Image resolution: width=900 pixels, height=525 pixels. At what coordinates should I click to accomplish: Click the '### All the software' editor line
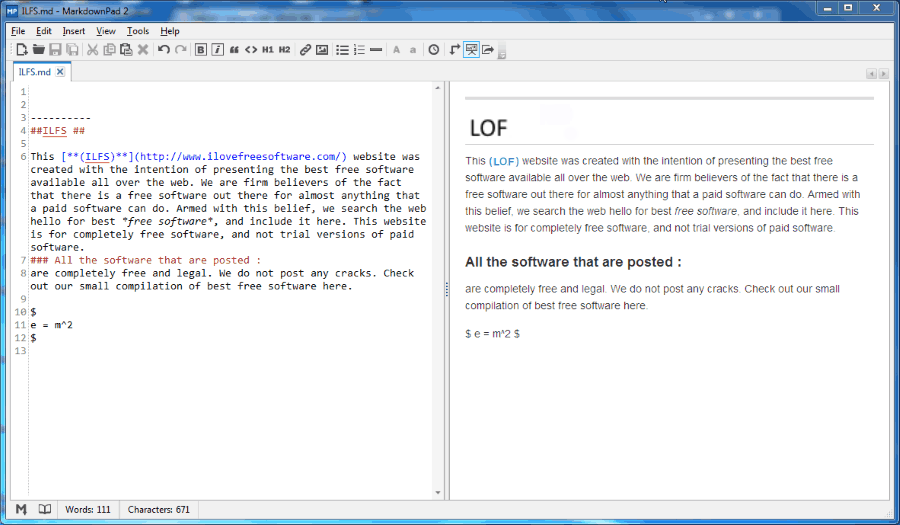[x=145, y=260]
